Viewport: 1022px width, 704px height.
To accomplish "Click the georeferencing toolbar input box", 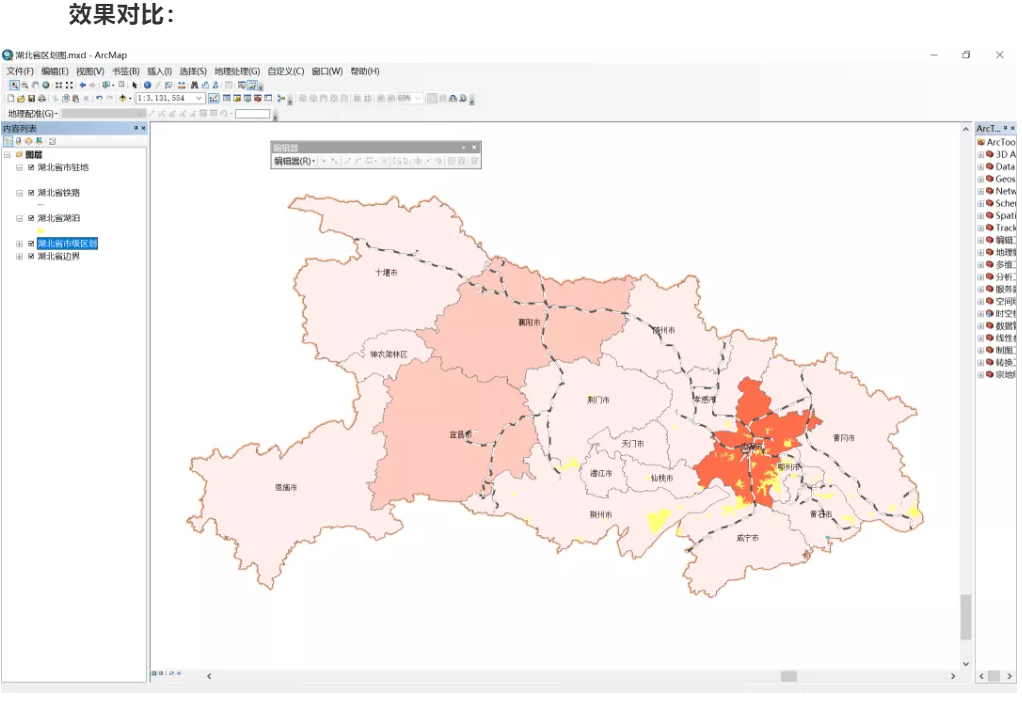I will click(252, 113).
